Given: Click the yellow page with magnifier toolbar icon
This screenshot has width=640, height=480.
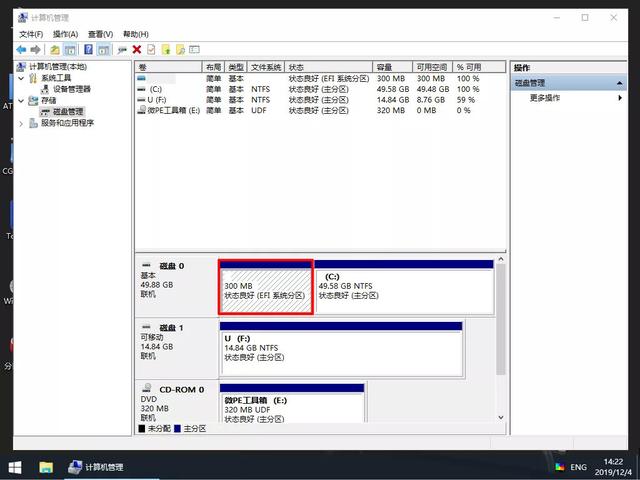Looking at the screenshot, I should [x=180, y=50].
